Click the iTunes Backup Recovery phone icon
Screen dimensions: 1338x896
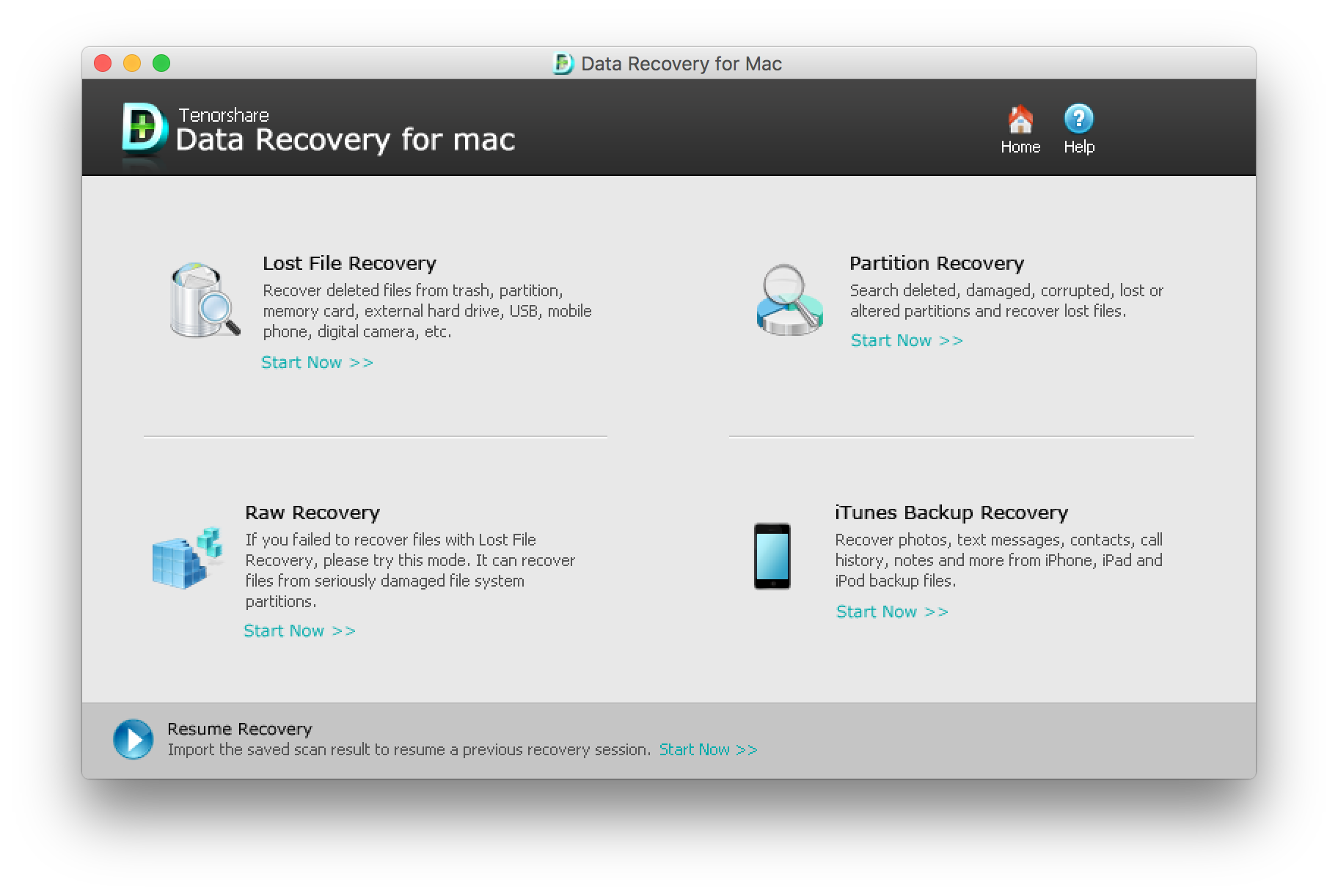tap(772, 556)
